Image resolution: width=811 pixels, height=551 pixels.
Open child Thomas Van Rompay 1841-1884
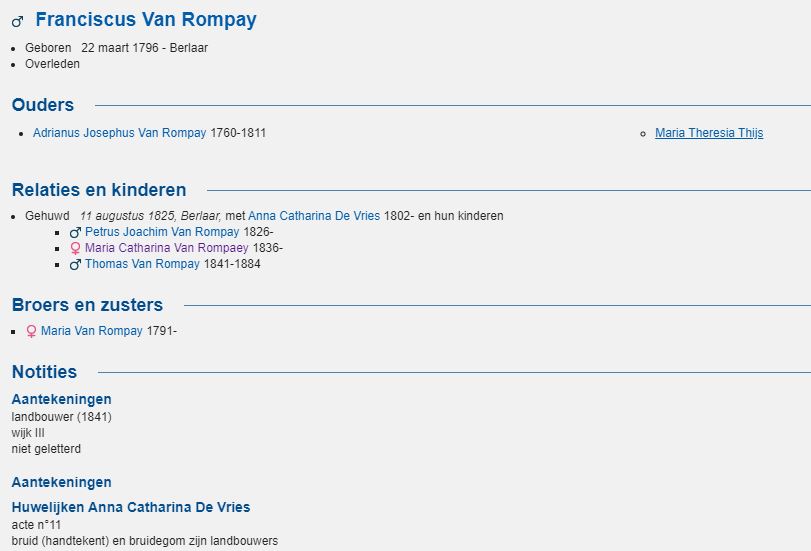pyautogui.click(x=142, y=264)
